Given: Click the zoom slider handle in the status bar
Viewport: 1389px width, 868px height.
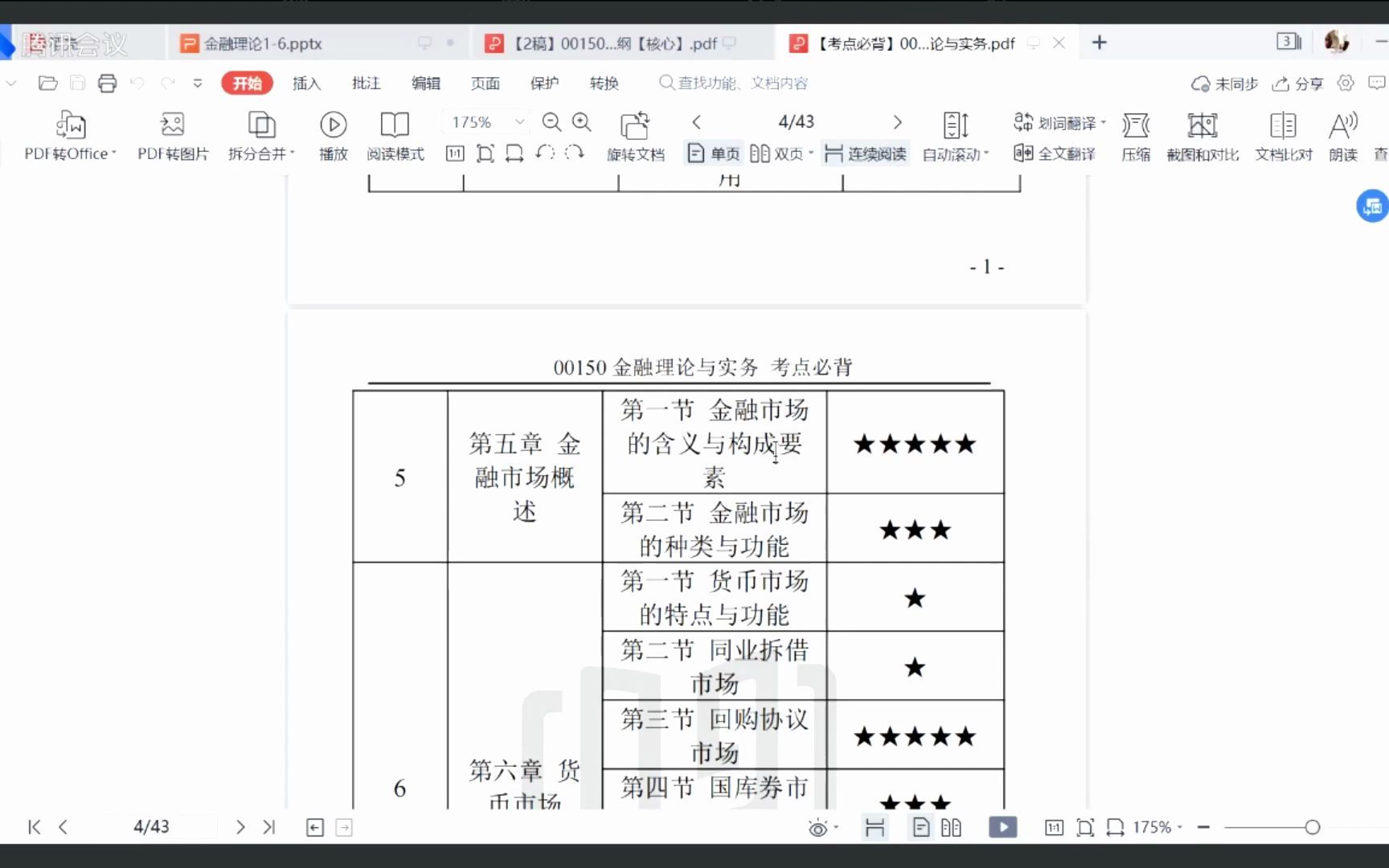Looking at the screenshot, I should tap(1312, 827).
